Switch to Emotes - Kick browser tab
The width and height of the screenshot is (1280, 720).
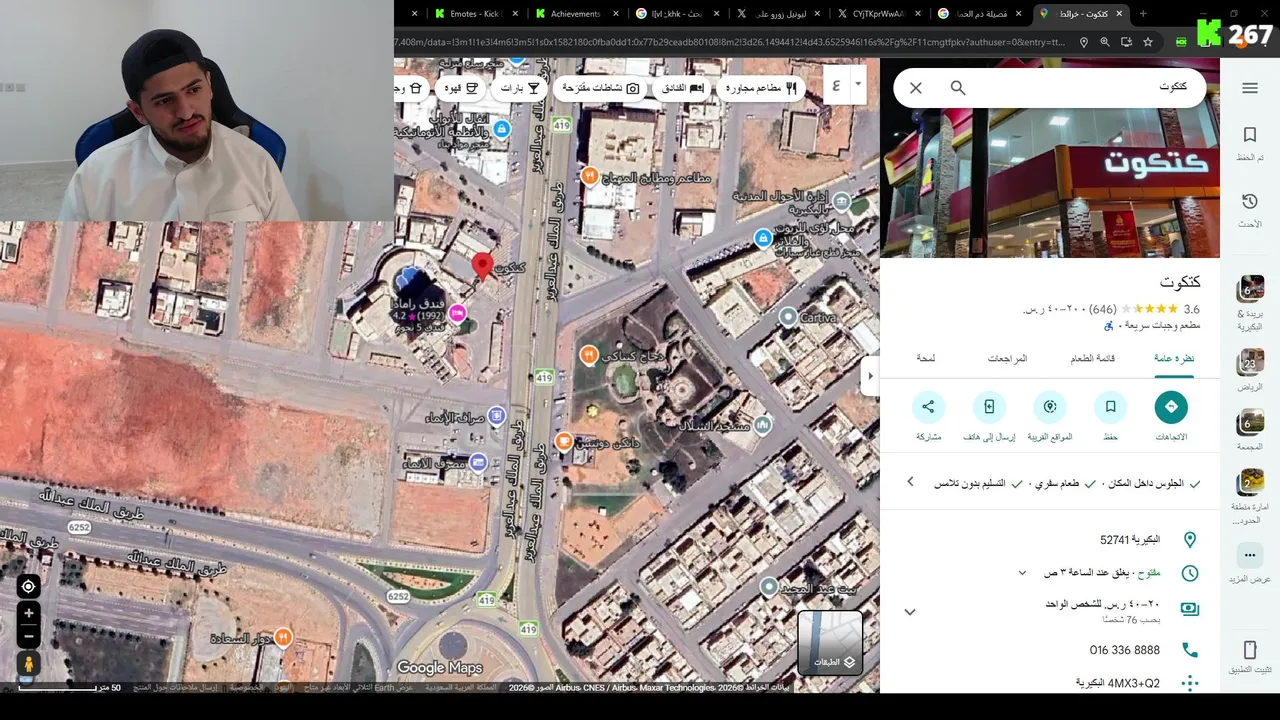[475, 14]
